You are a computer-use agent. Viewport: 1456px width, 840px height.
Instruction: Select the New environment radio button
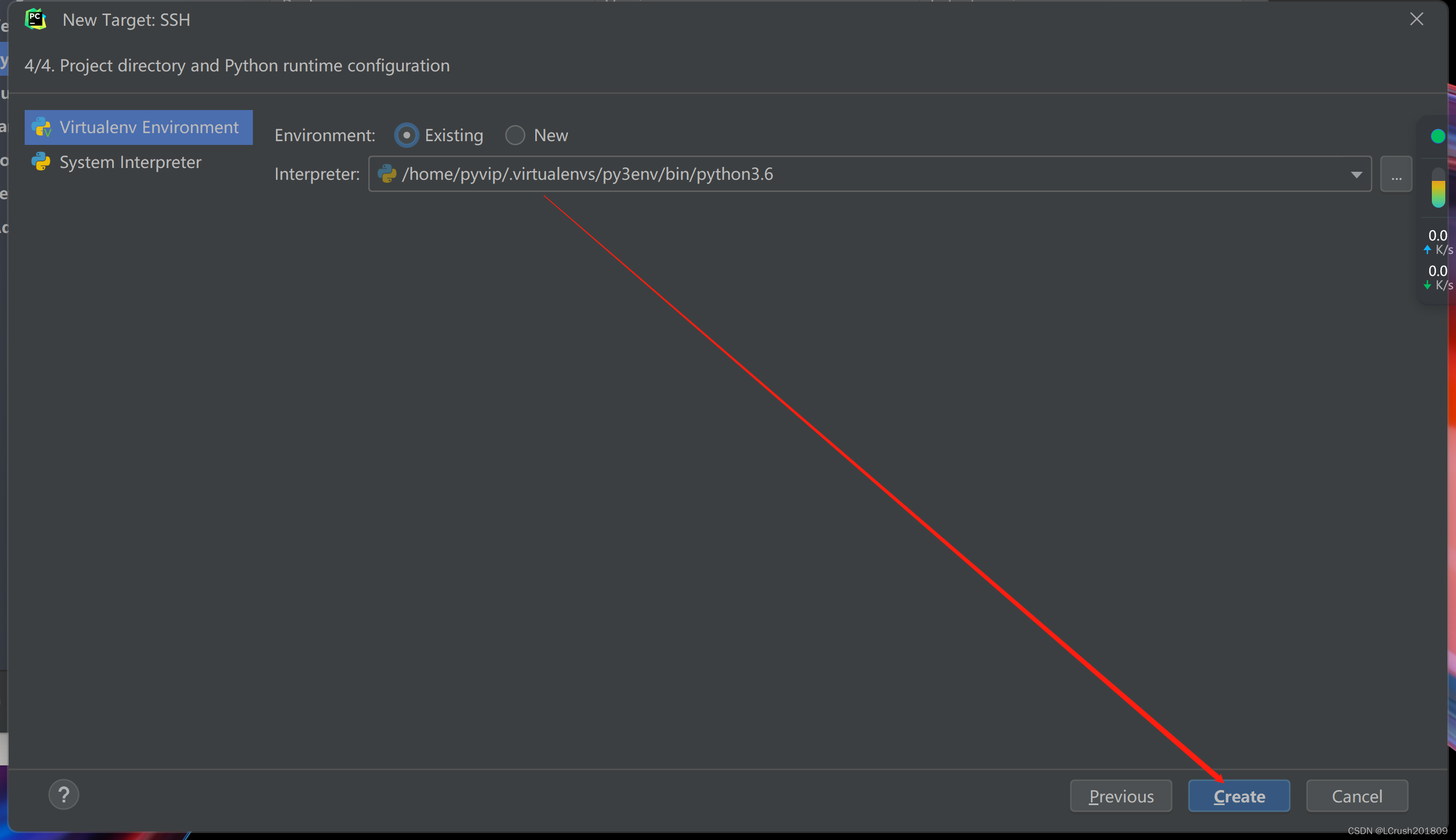tap(516, 135)
